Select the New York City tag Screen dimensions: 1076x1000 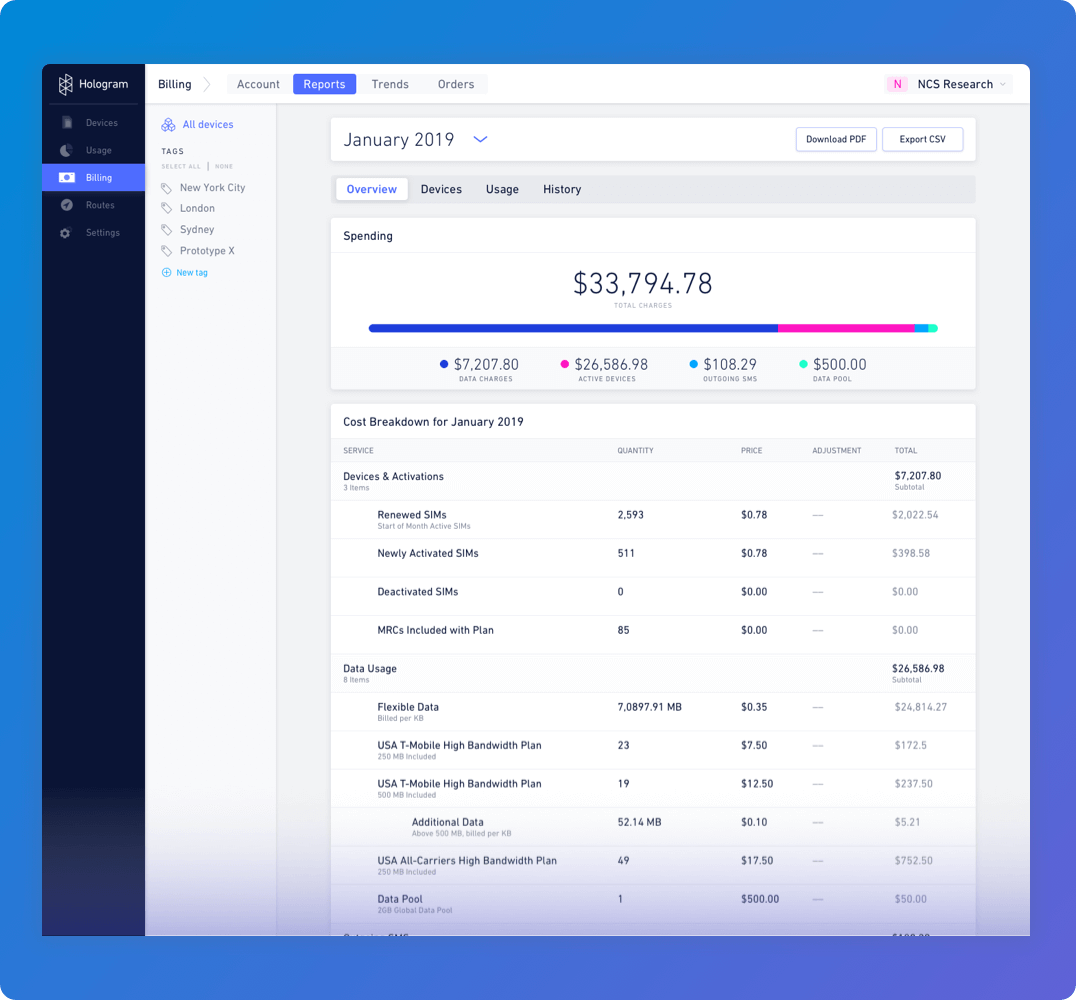[x=212, y=187]
